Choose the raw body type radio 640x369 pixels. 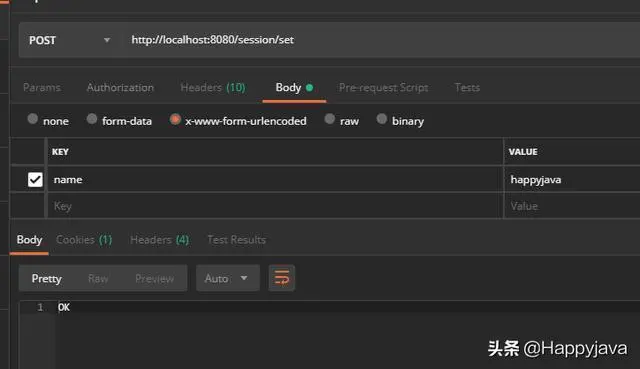click(329, 119)
